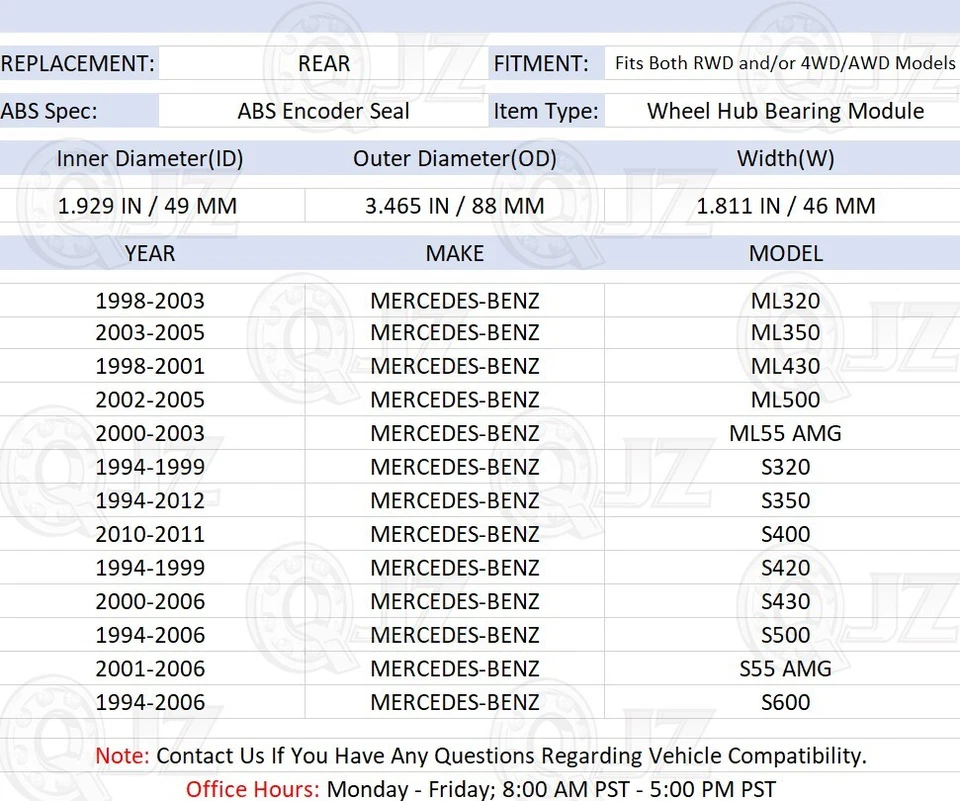
Task: Click the Outer Diameter(OD) column header
Action: coord(455,158)
